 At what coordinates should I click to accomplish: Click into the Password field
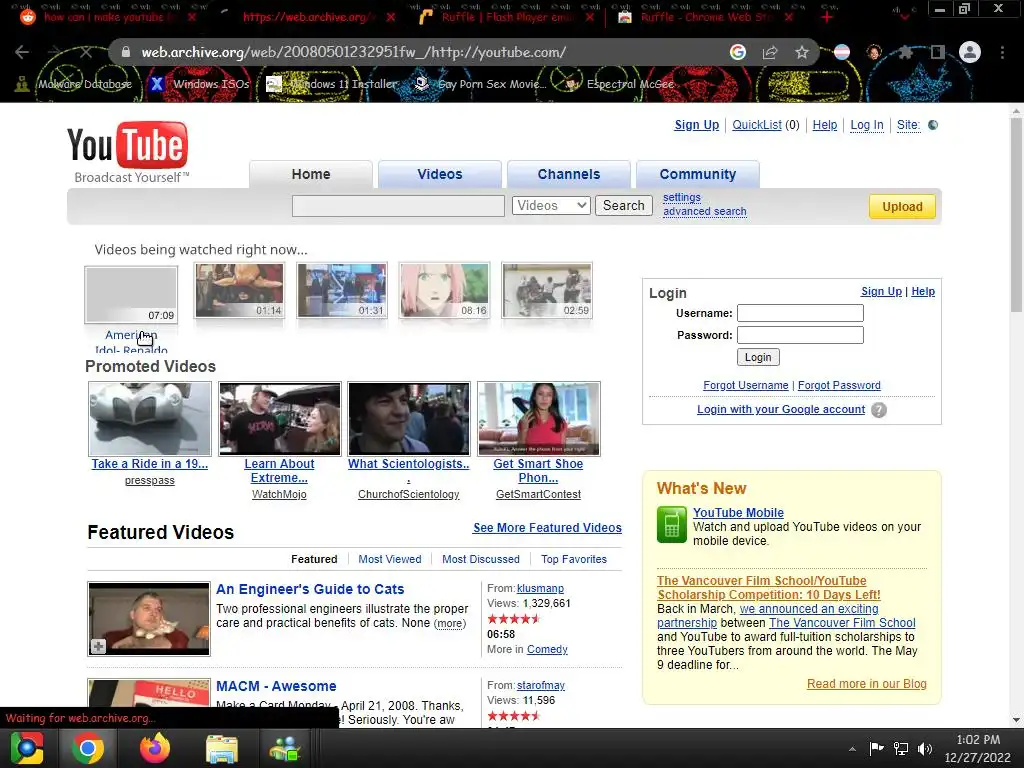tap(800, 335)
